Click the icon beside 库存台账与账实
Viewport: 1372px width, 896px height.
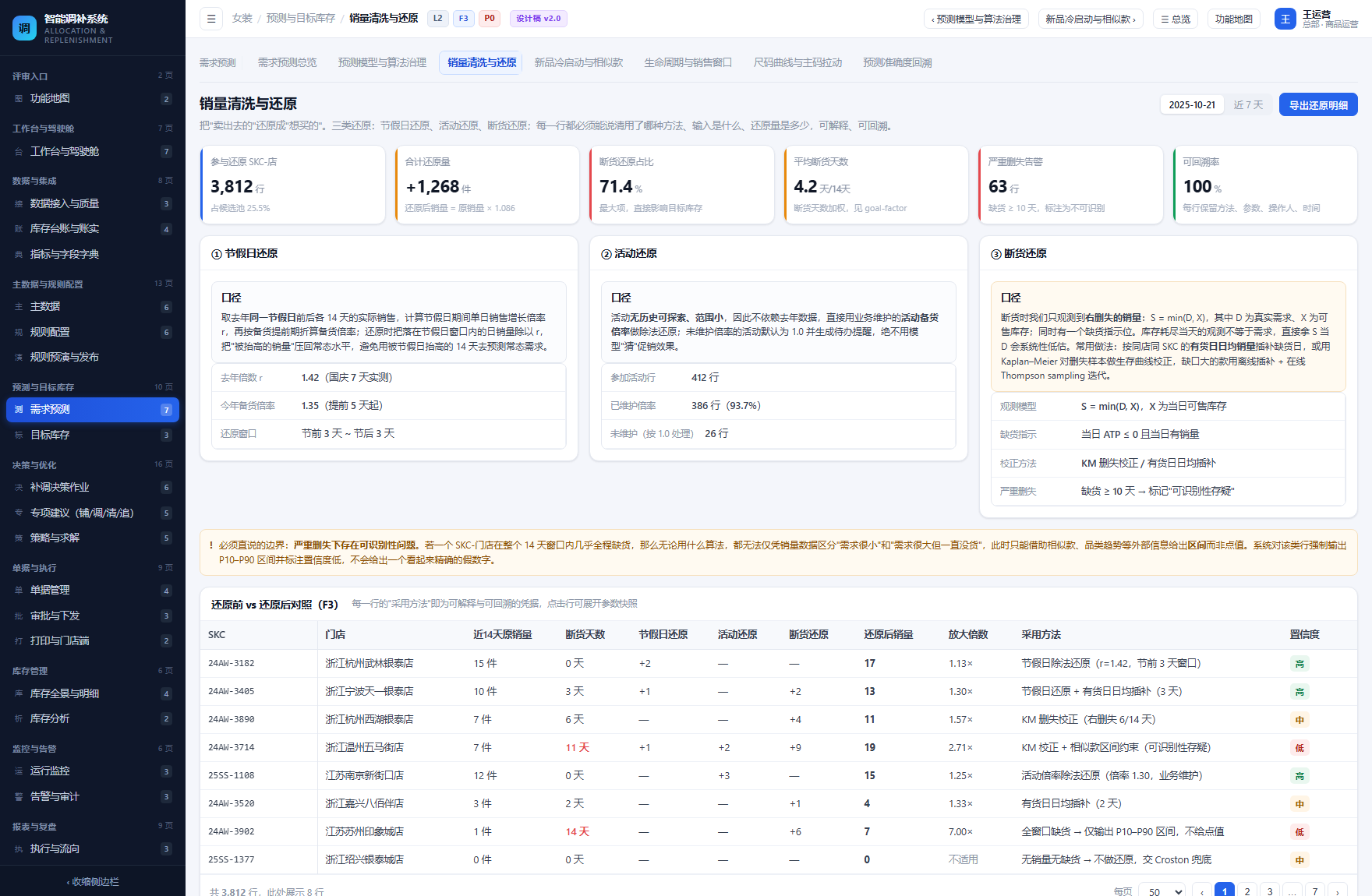point(19,229)
